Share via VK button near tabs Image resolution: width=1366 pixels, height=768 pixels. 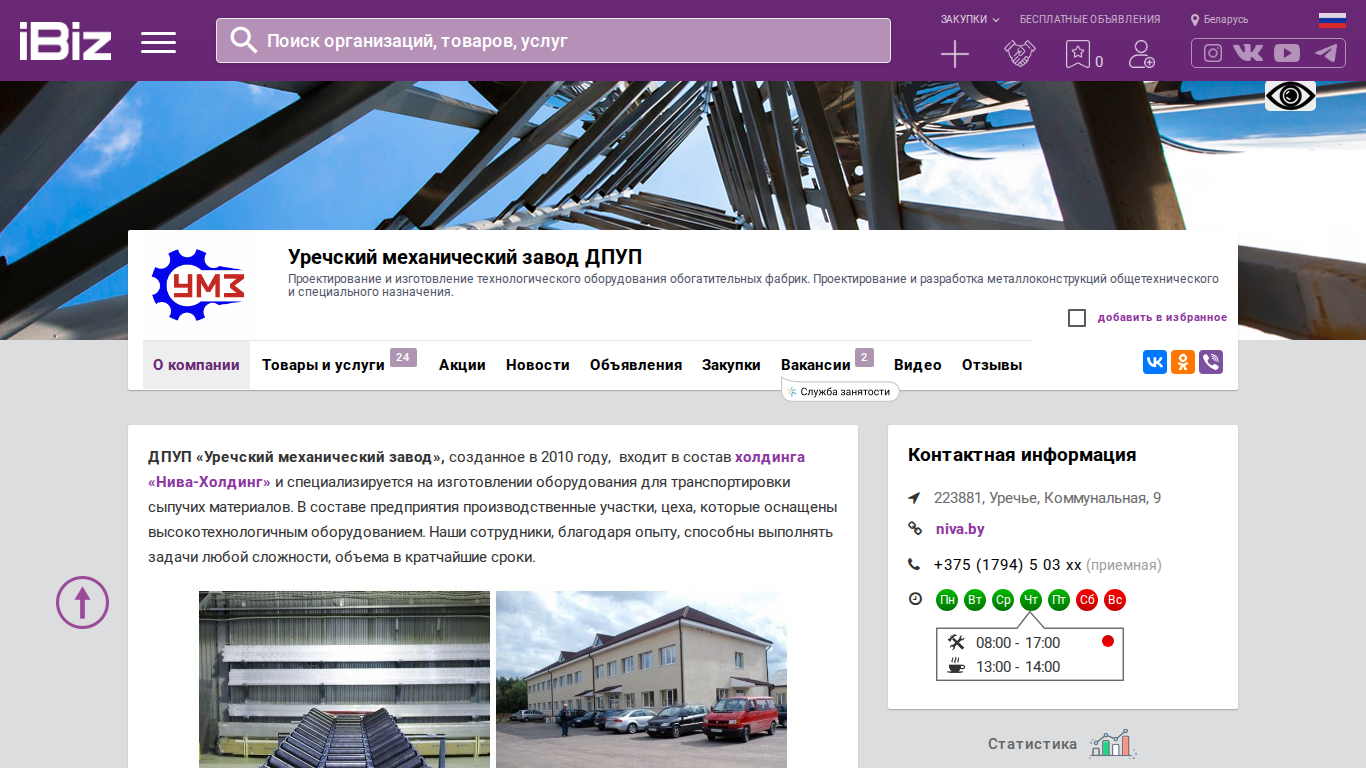click(x=1155, y=362)
